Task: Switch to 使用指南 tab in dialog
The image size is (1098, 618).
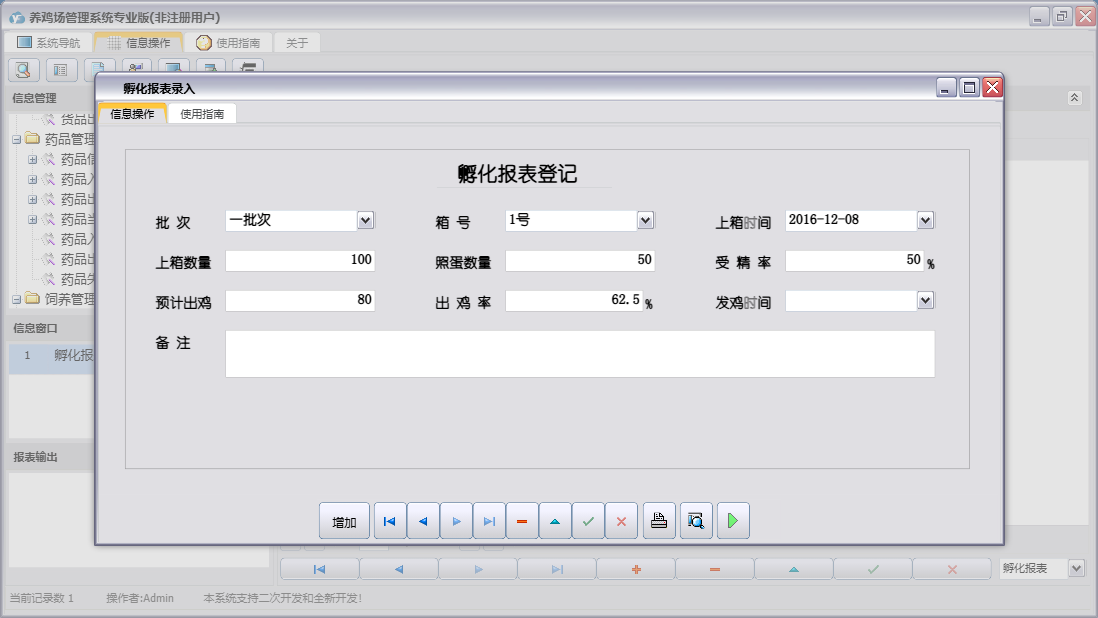Action: tap(202, 114)
